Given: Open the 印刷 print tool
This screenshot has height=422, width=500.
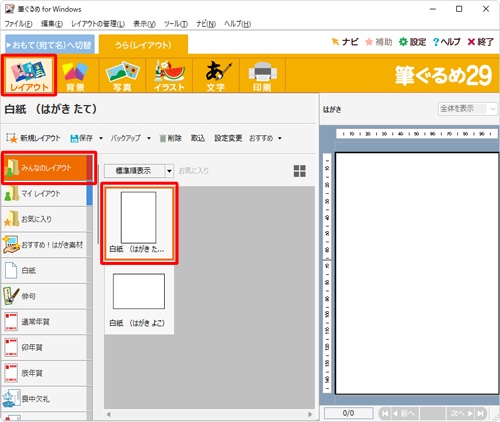Looking at the screenshot, I should (x=262, y=76).
